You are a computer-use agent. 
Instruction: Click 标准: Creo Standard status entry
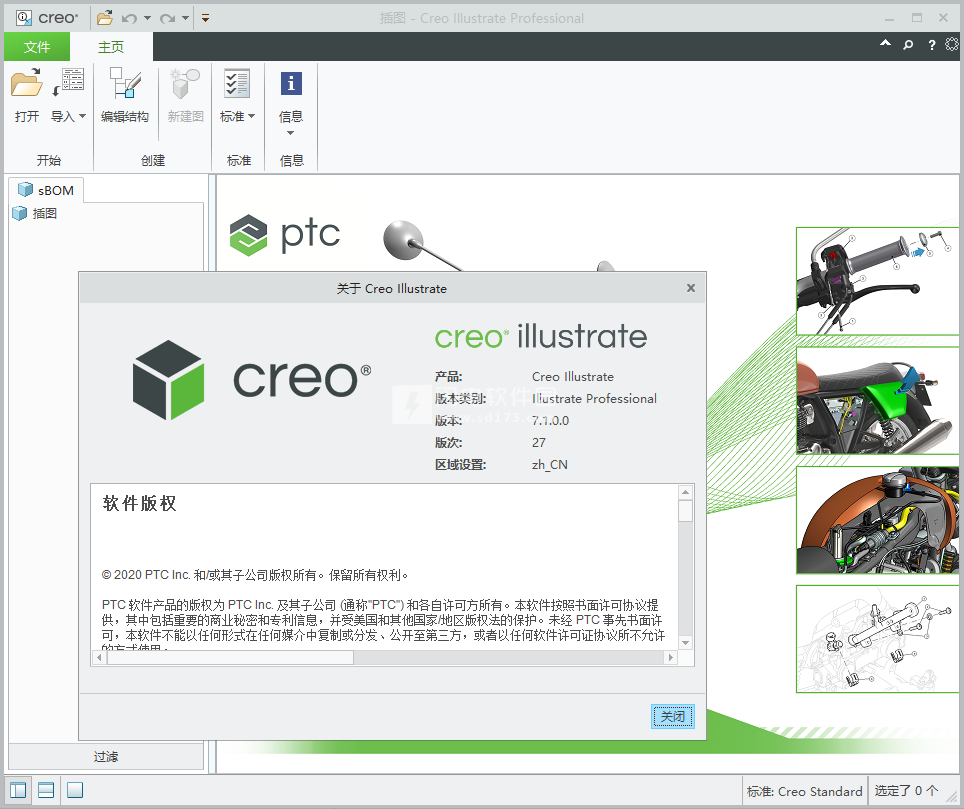click(804, 791)
